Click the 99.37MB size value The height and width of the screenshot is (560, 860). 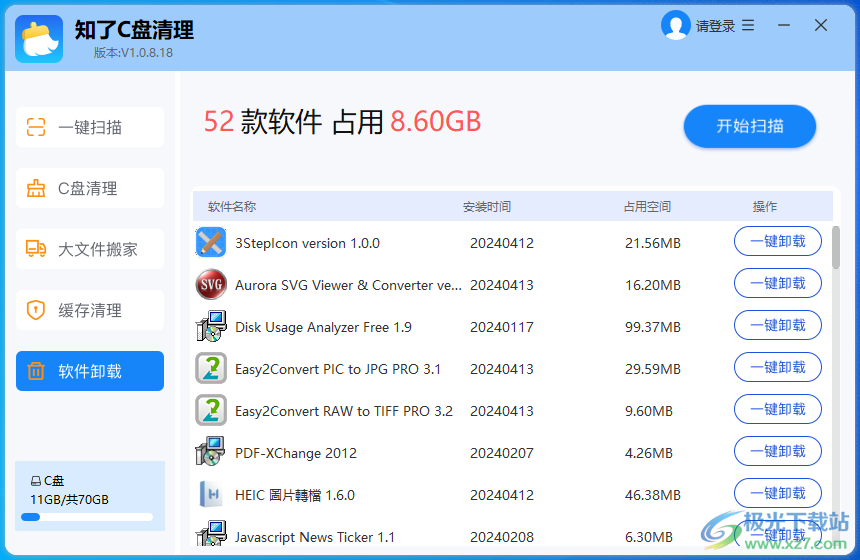tap(653, 327)
